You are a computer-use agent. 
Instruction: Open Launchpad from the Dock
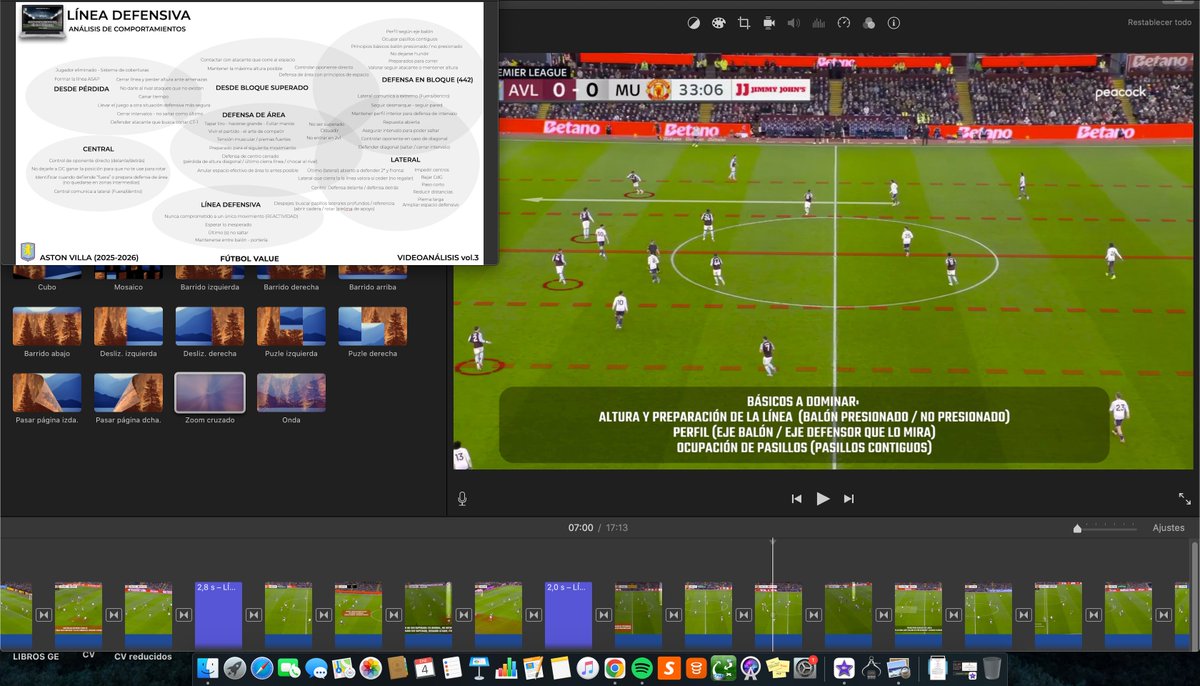click(235, 667)
